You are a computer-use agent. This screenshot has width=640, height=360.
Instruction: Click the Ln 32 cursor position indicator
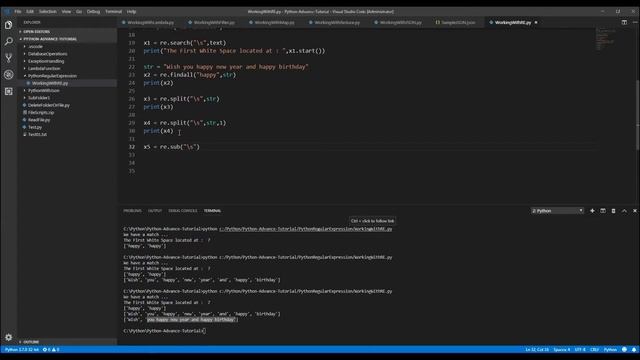click(x=537, y=349)
